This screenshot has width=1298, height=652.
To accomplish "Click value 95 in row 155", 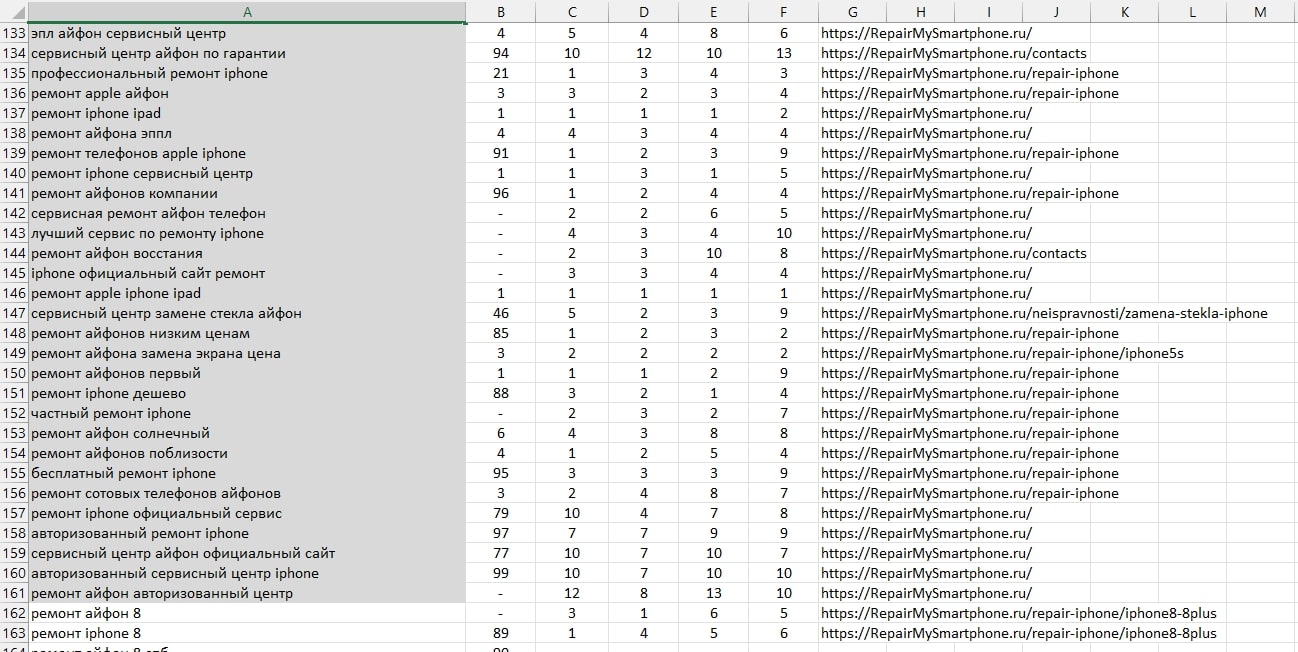I will [x=501, y=473].
